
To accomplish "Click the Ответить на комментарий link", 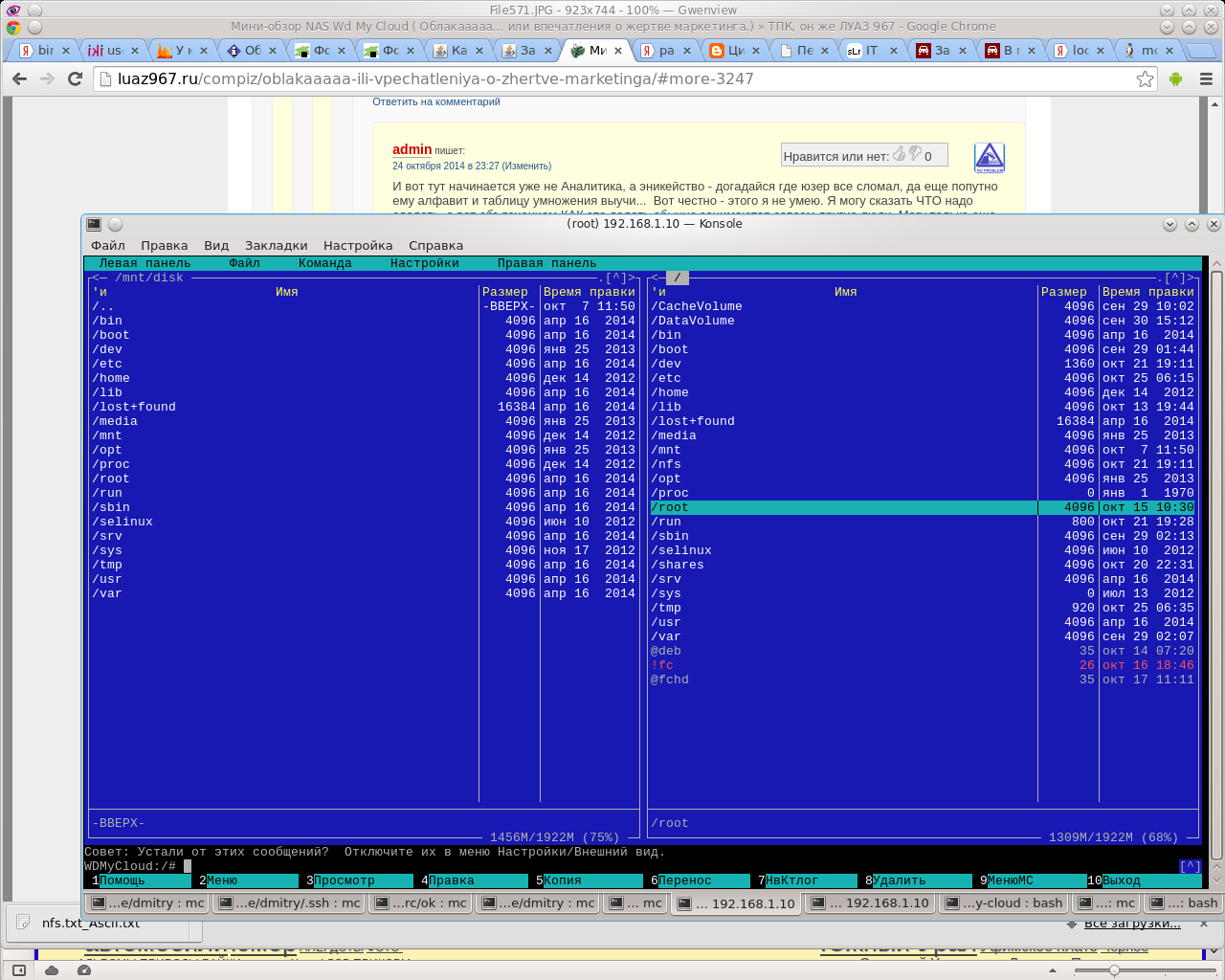I will [x=436, y=101].
